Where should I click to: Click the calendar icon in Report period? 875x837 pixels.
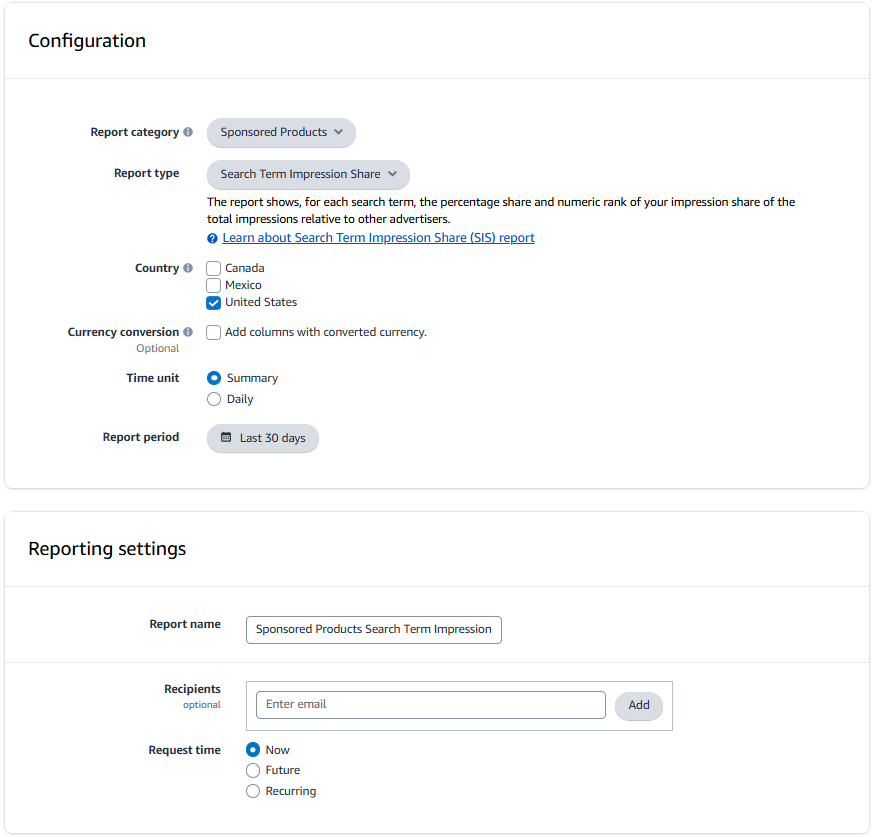(x=226, y=437)
